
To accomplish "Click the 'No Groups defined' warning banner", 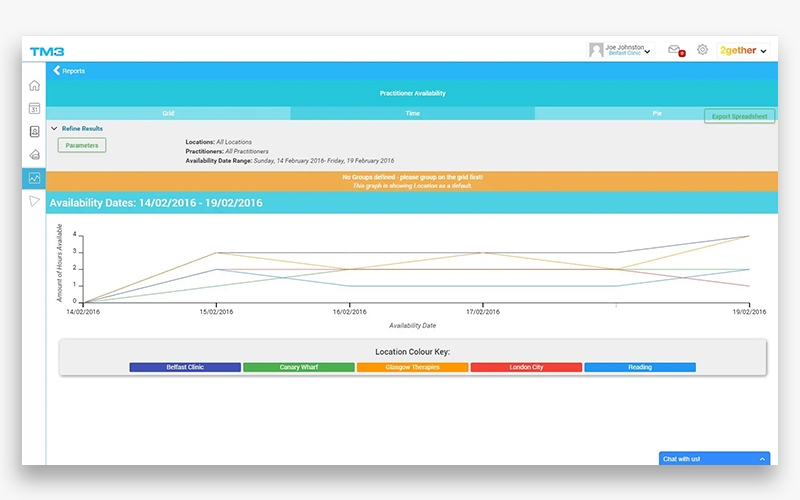I will 412,181.
